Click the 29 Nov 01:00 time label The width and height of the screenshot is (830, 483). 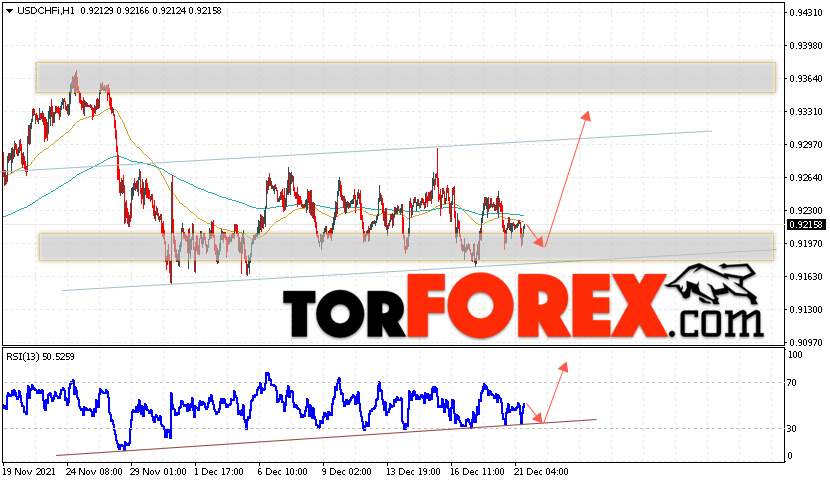click(x=158, y=471)
